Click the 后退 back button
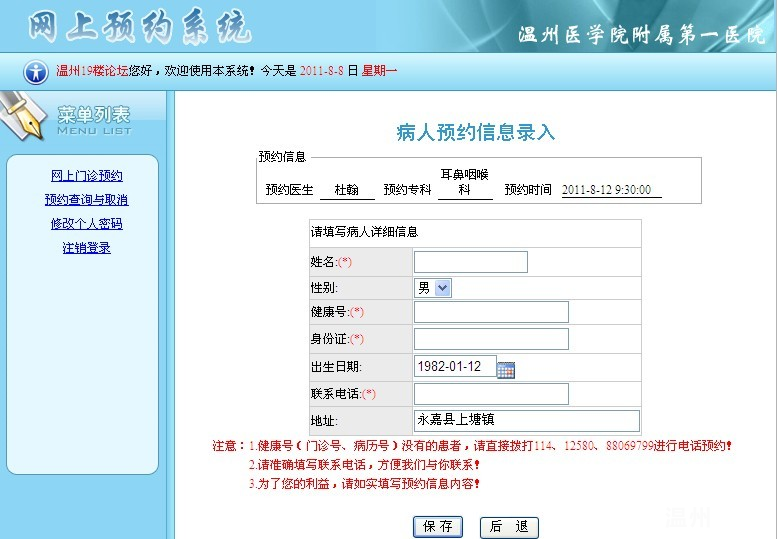The height and width of the screenshot is (539, 777). coord(509,527)
